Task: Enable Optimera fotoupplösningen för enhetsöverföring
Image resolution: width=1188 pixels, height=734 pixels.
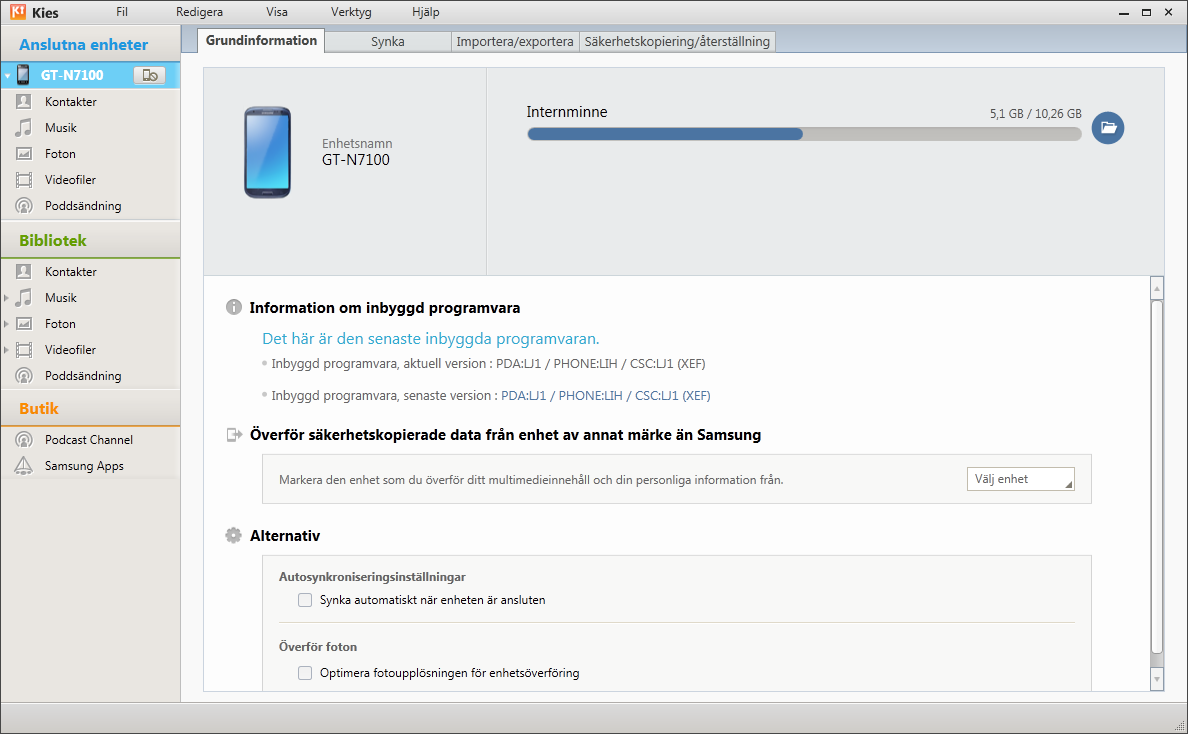Action: point(305,673)
